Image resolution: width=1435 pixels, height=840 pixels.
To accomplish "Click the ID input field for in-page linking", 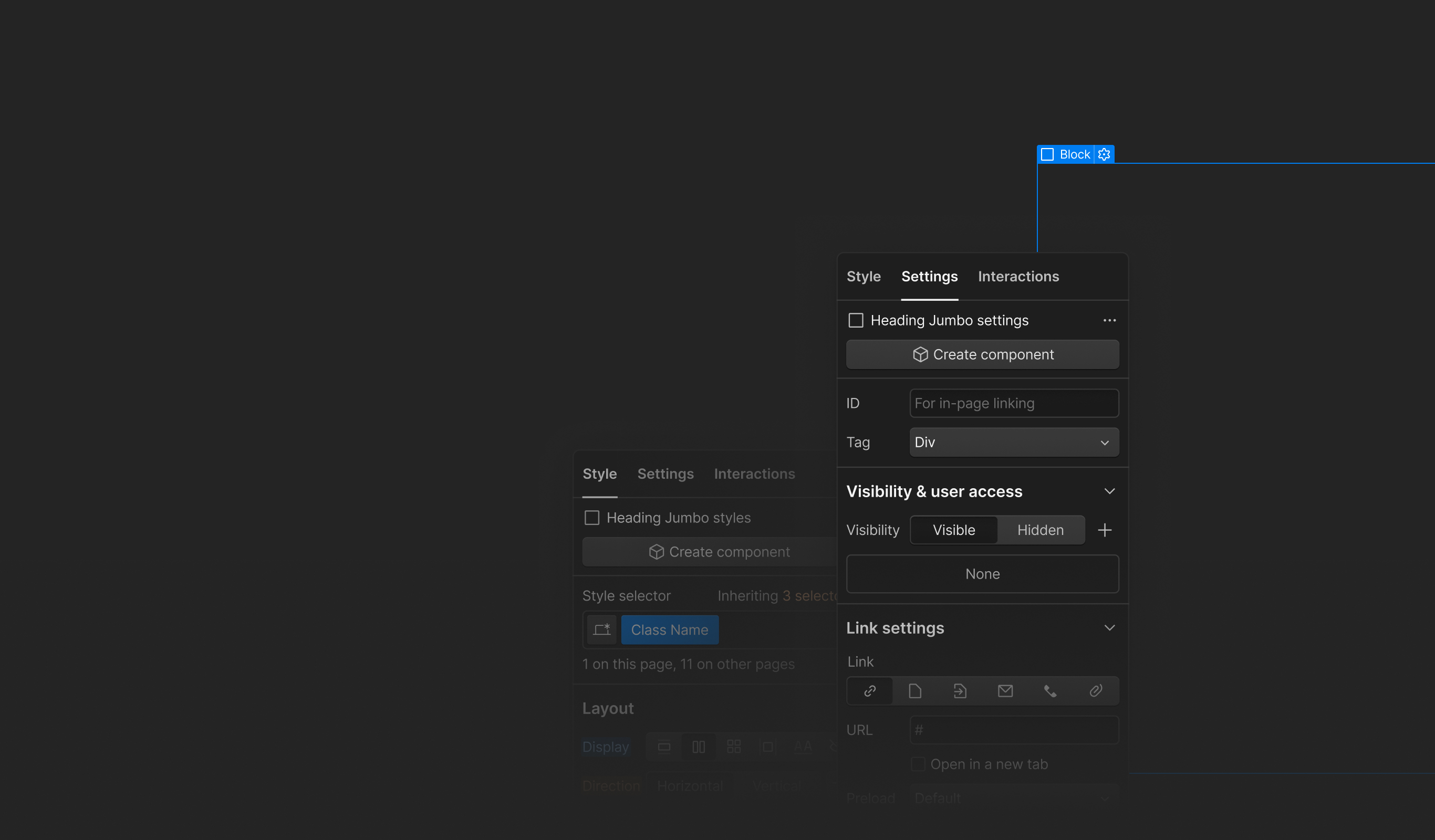I will tap(1014, 404).
